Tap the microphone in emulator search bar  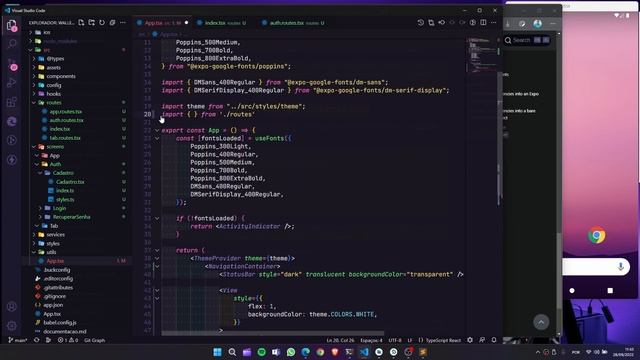click(x=620, y=267)
